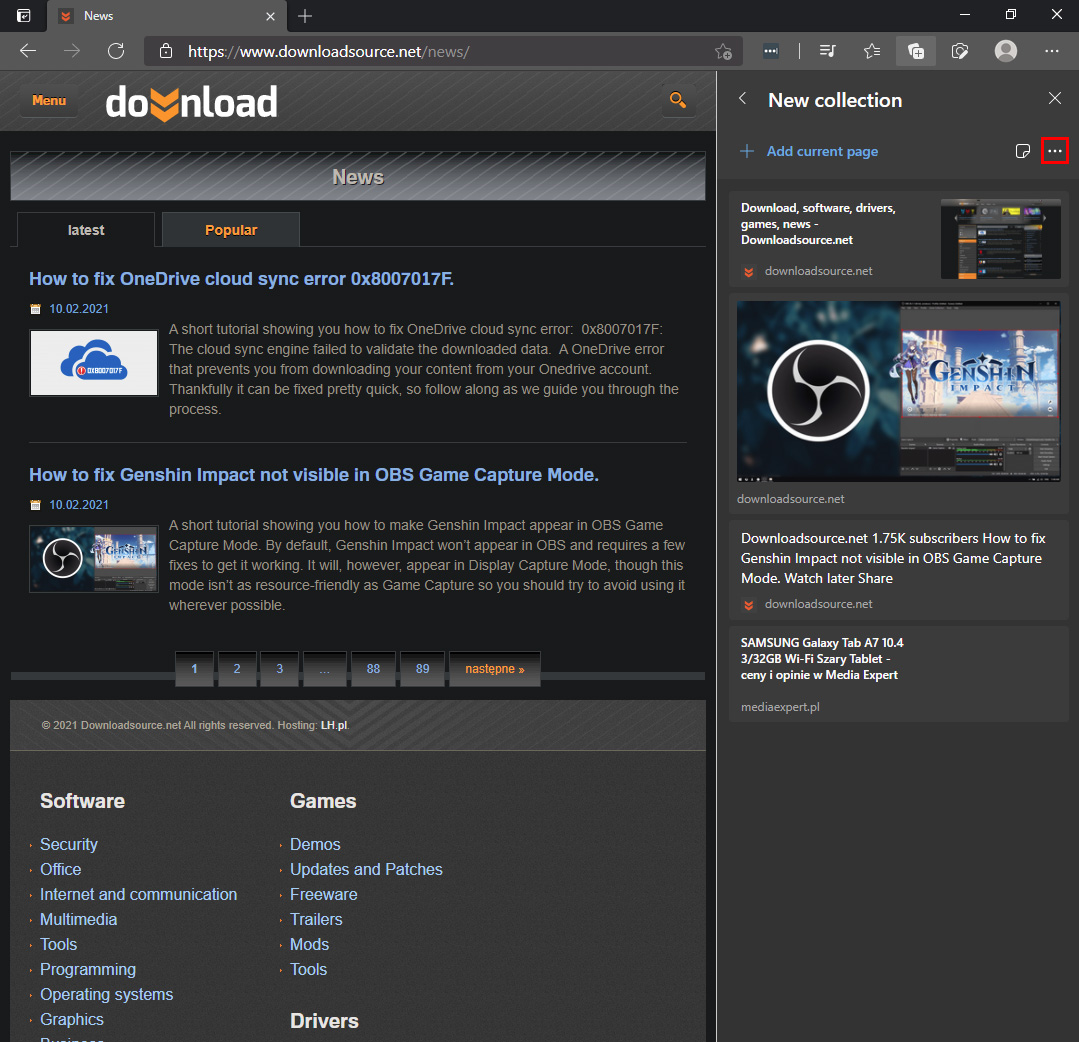Go to pagination page 88
Image resolution: width=1079 pixels, height=1042 pixels.
point(373,669)
